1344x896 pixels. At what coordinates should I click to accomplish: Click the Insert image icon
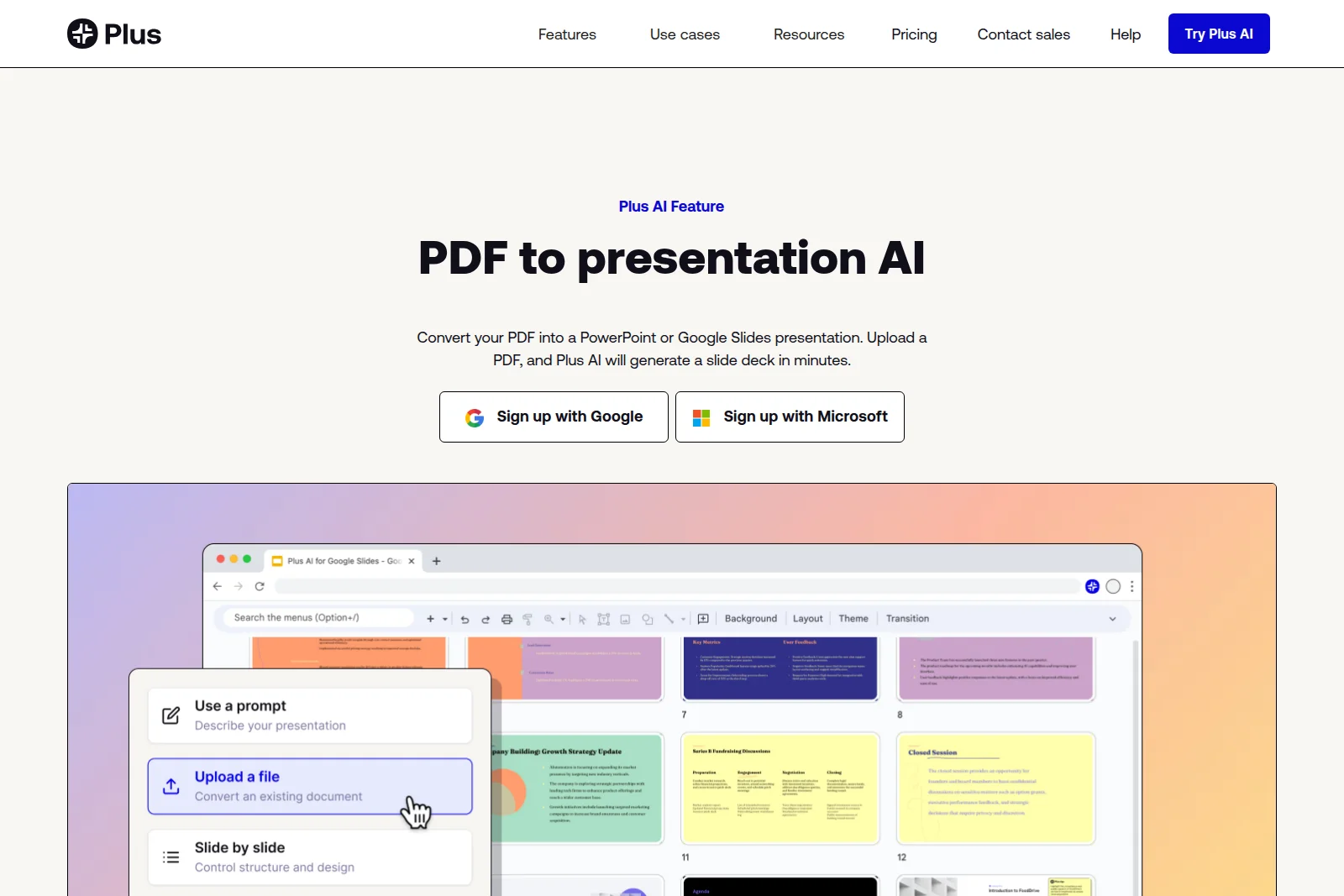625,618
